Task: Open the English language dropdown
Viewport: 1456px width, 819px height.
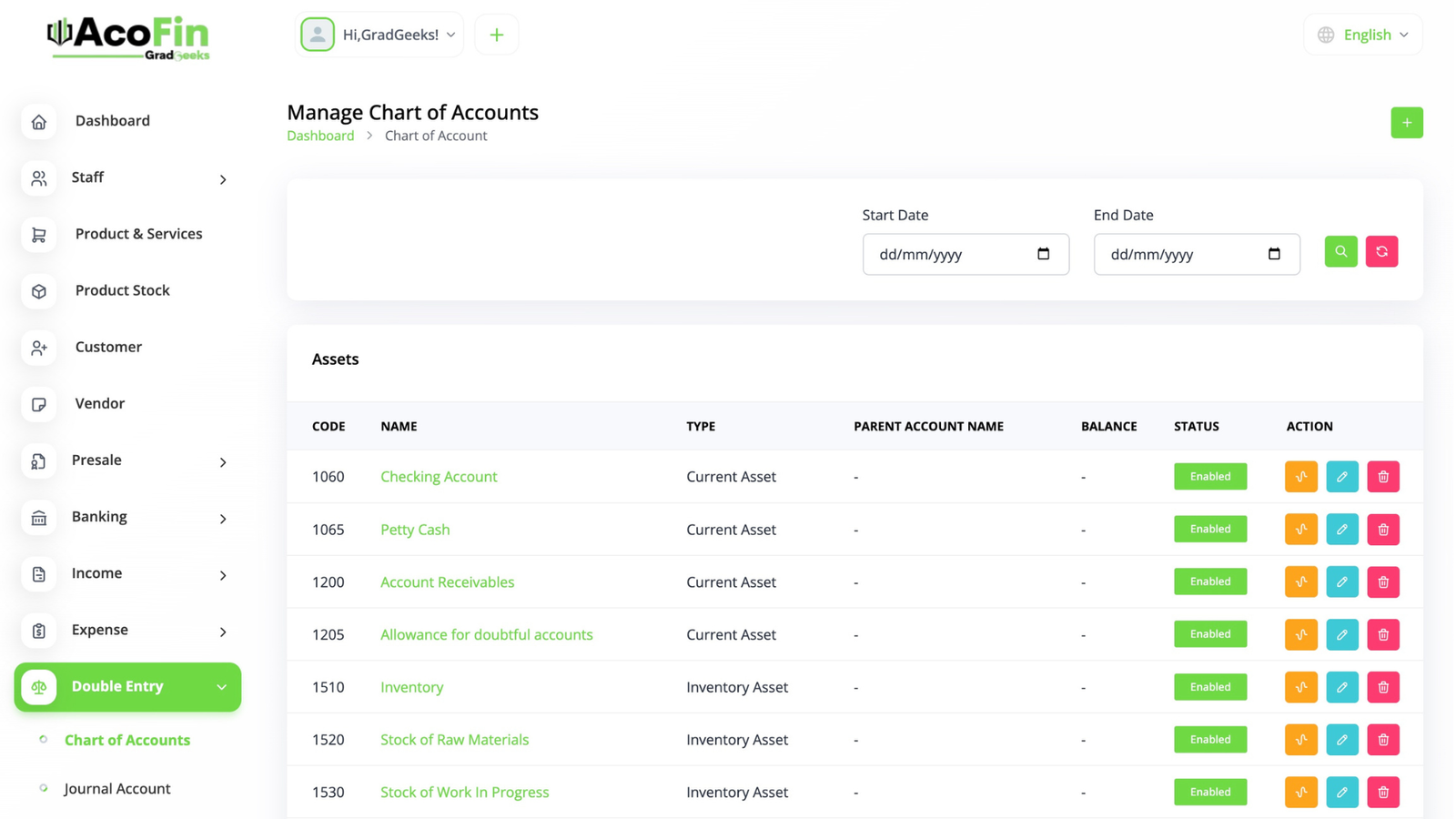Action: coord(1362,35)
